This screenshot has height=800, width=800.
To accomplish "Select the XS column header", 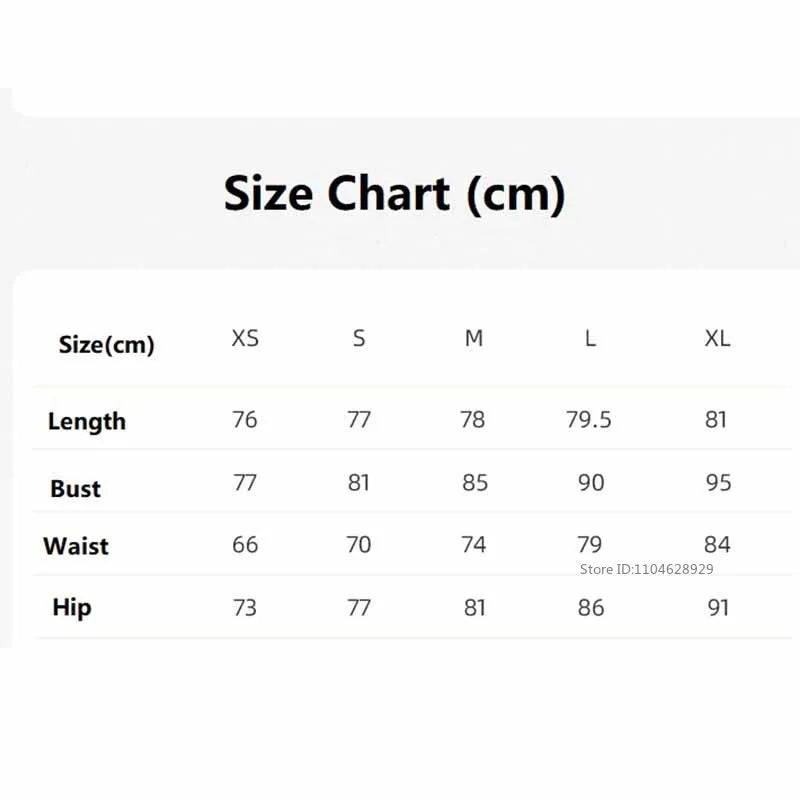I will pyautogui.click(x=245, y=338).
